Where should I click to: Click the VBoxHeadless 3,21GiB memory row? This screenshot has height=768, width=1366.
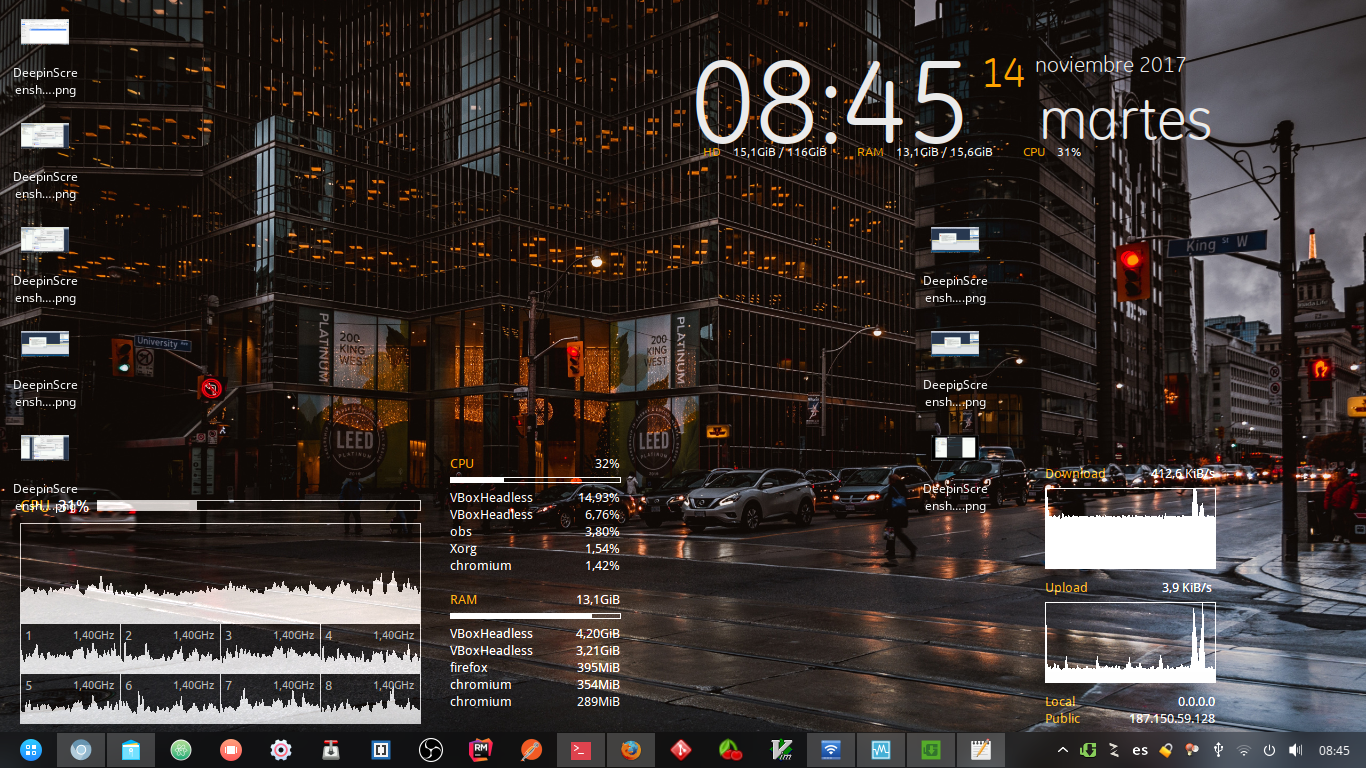coord(535,650)
